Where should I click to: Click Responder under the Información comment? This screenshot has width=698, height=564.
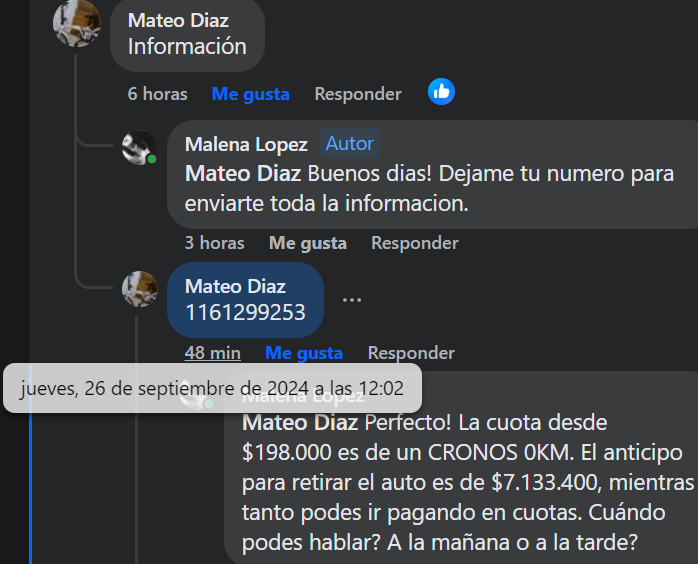click(358, 94)
